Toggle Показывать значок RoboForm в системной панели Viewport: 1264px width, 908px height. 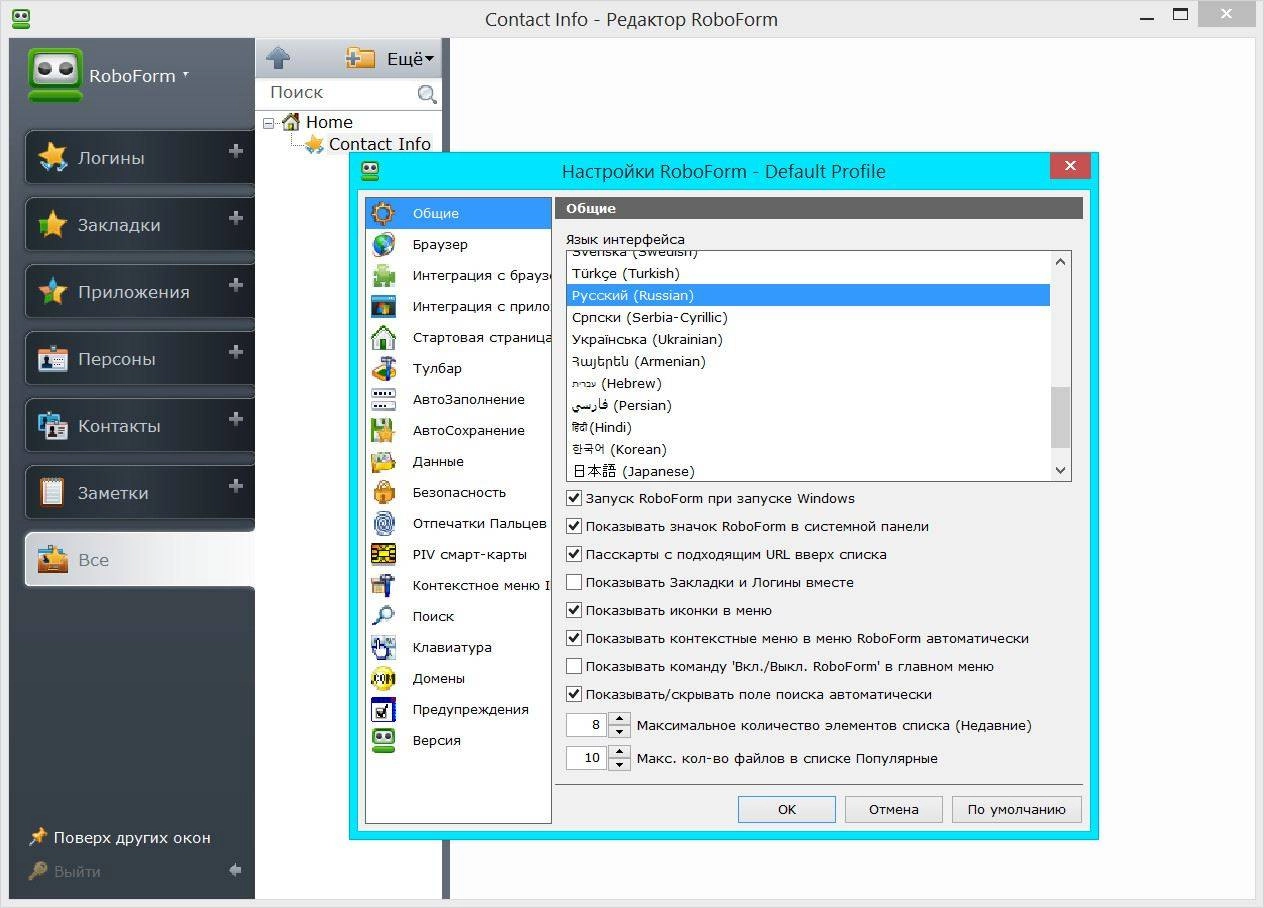click(574, 526)
